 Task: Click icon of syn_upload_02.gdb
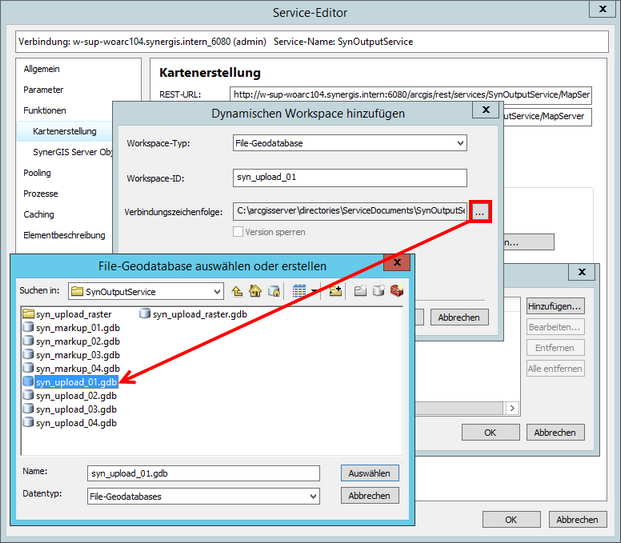coord(28,395)
